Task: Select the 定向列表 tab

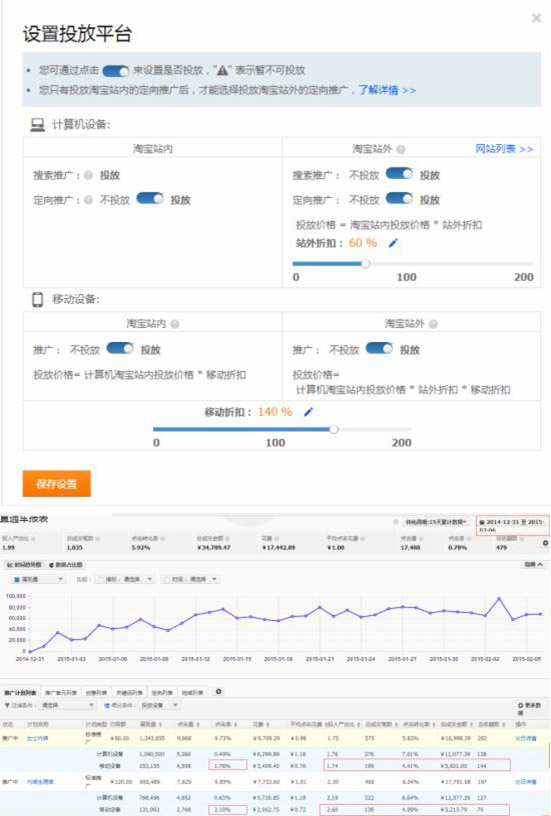Action: pos(162,693)
